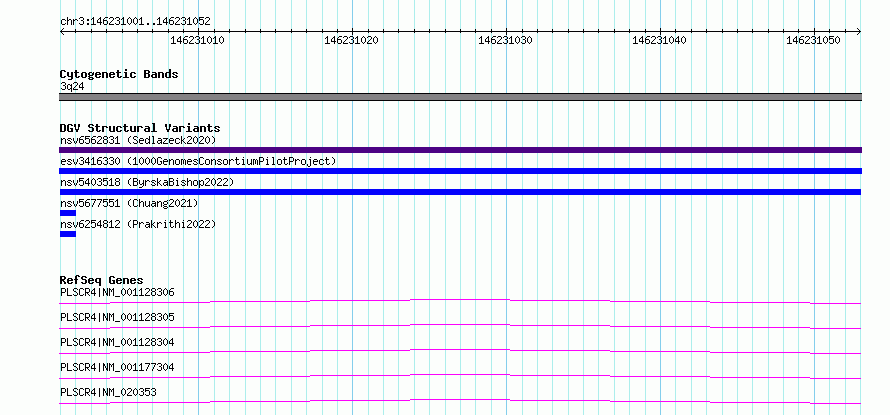Click transcript label PLSCR4|NM_001128305
Screen dimensions: 890x415
pos(117,317)
